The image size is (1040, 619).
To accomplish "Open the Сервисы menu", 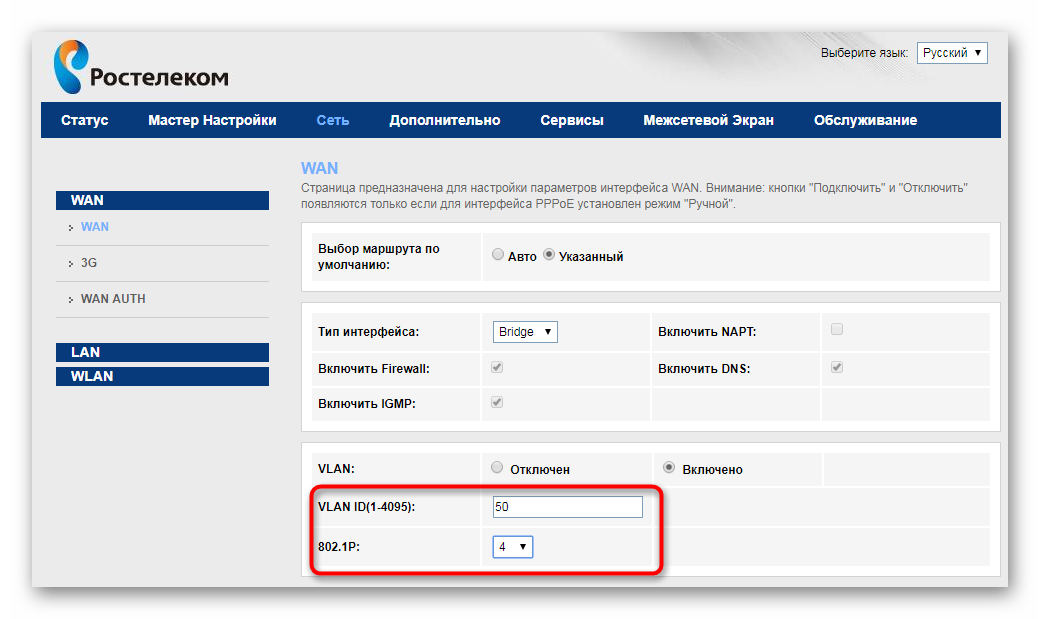I will click(x=572, y=120).
